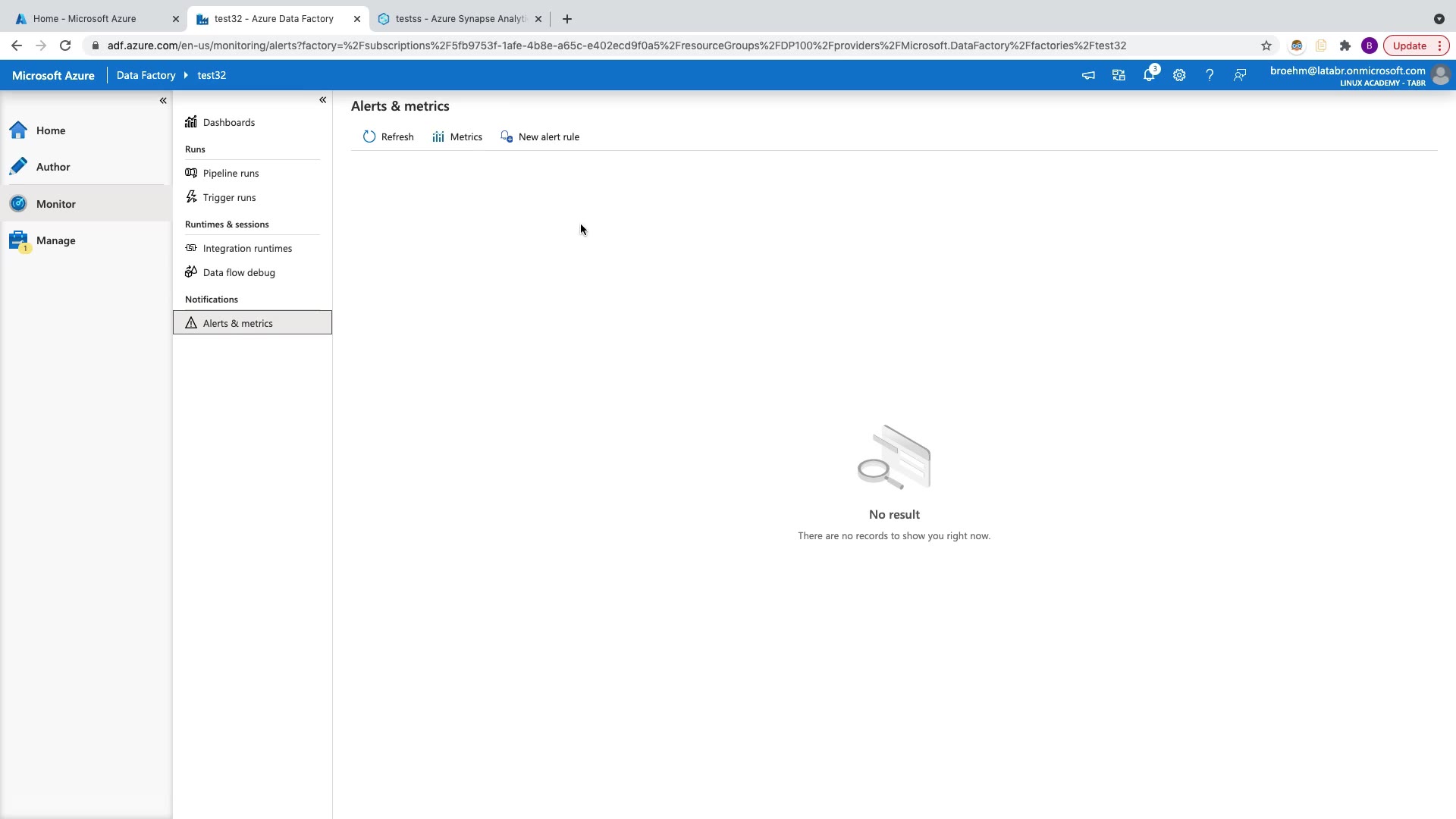Switch to the Home - Microsoft Azure tab
The height and width of the screenshot is (819, 1456).
pyautogui.click(x=85, y=19)
